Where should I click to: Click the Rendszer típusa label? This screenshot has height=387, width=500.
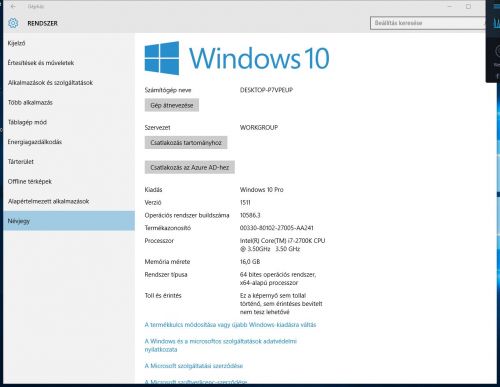166,274
